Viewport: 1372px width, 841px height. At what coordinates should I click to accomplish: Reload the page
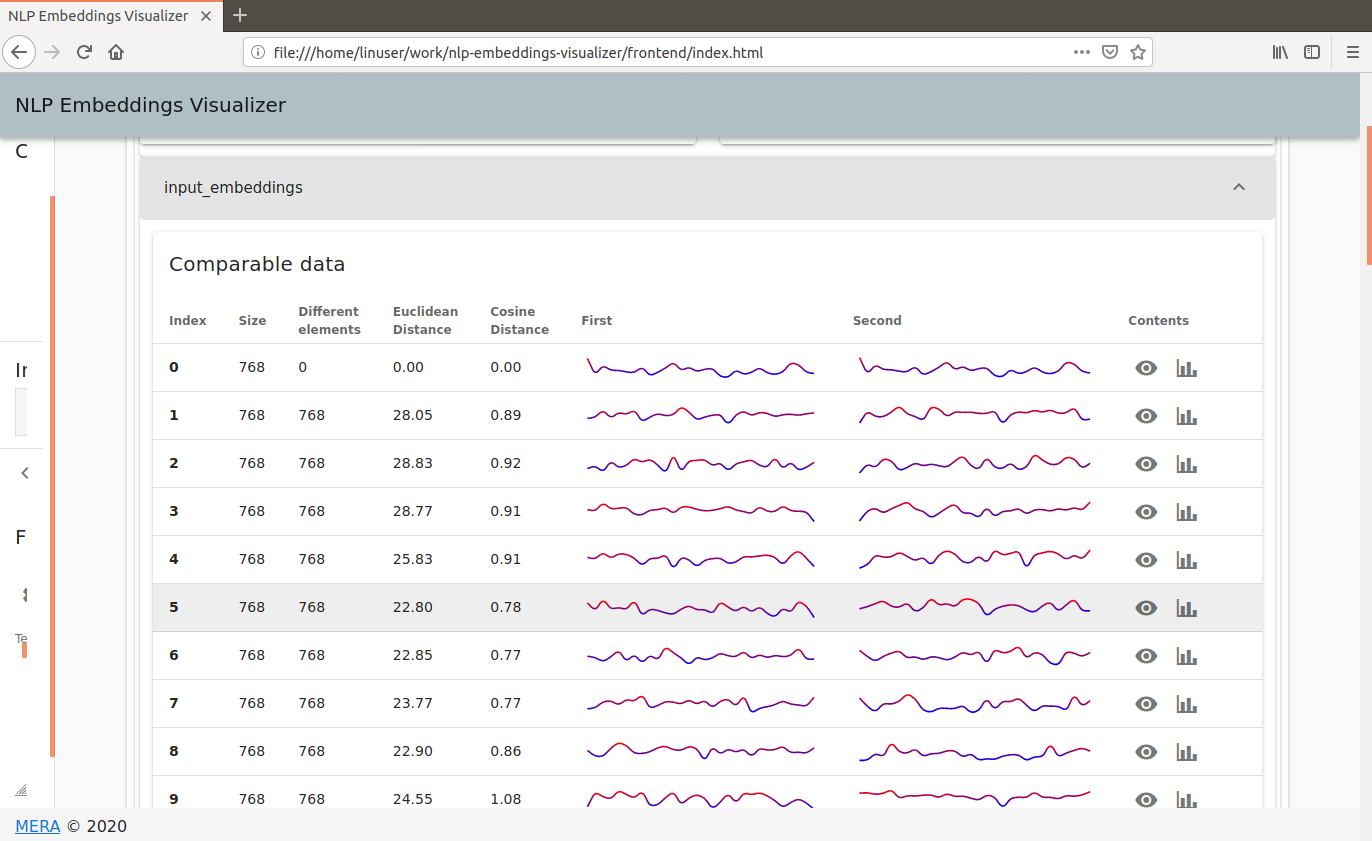pos(85,52)
